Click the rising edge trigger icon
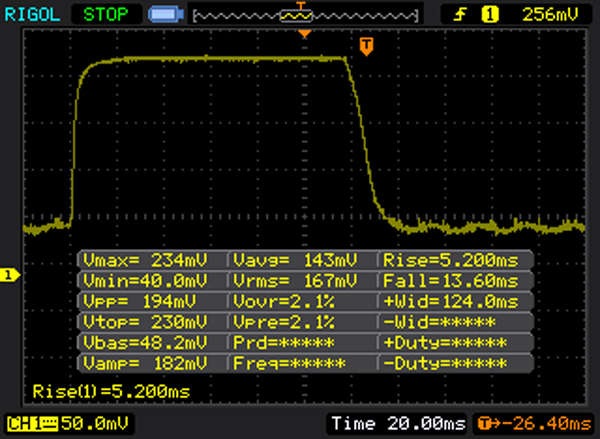Viewport: 600px width, 439px height. point(460,15)
